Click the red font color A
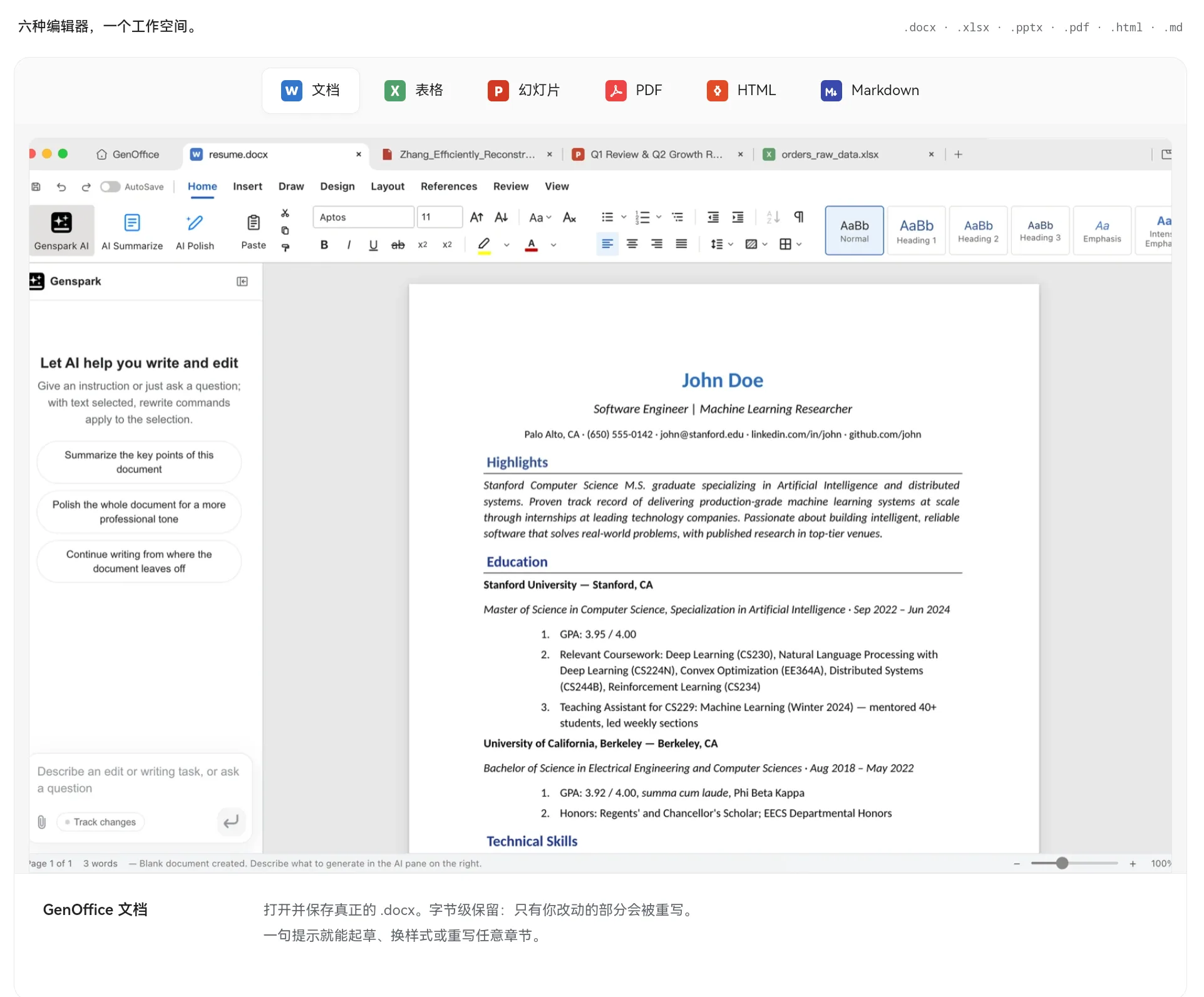1204x997 pixels. (x=532, y=245)
